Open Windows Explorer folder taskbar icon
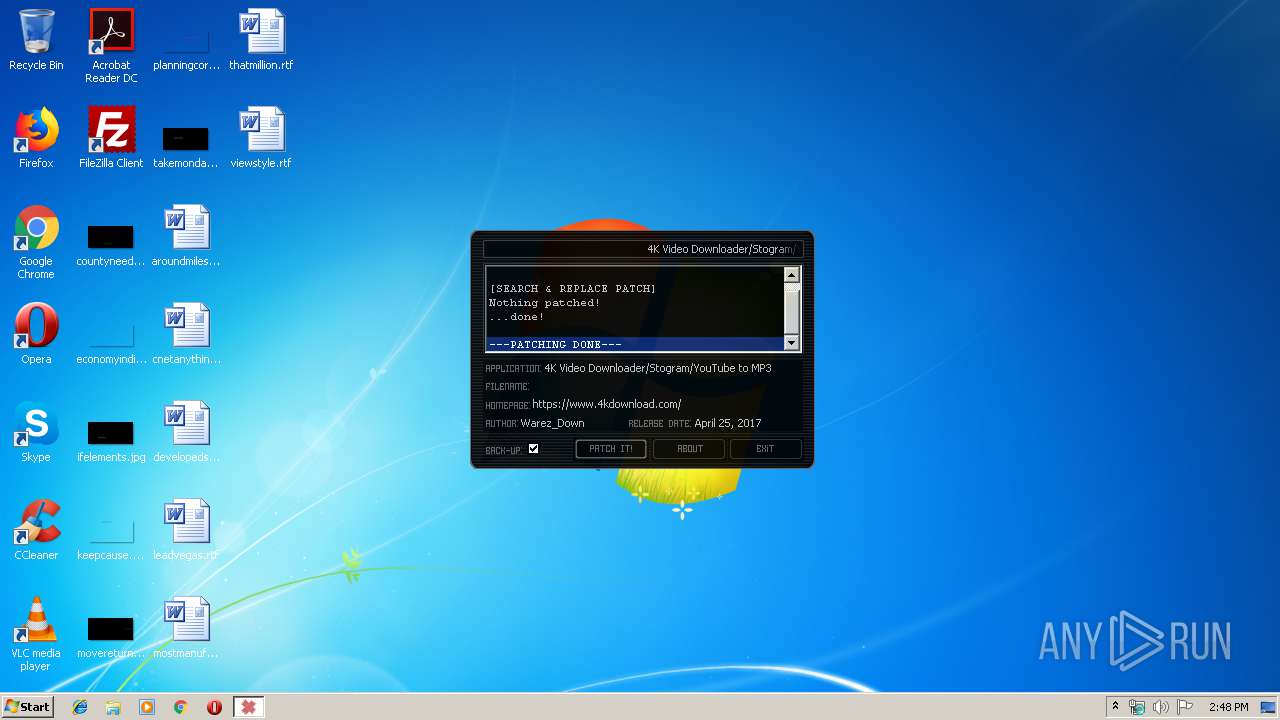The height and width of the screenshot is (720, 1280). click(113, 707)
